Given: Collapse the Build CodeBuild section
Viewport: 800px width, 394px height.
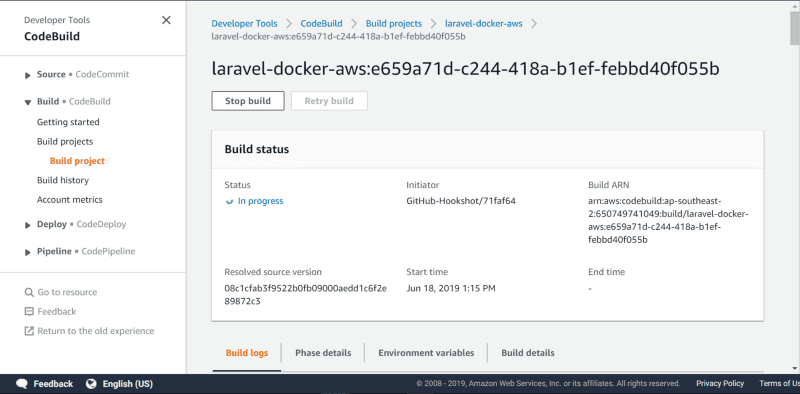Looking at the screenshot, I should click(28, 102).
